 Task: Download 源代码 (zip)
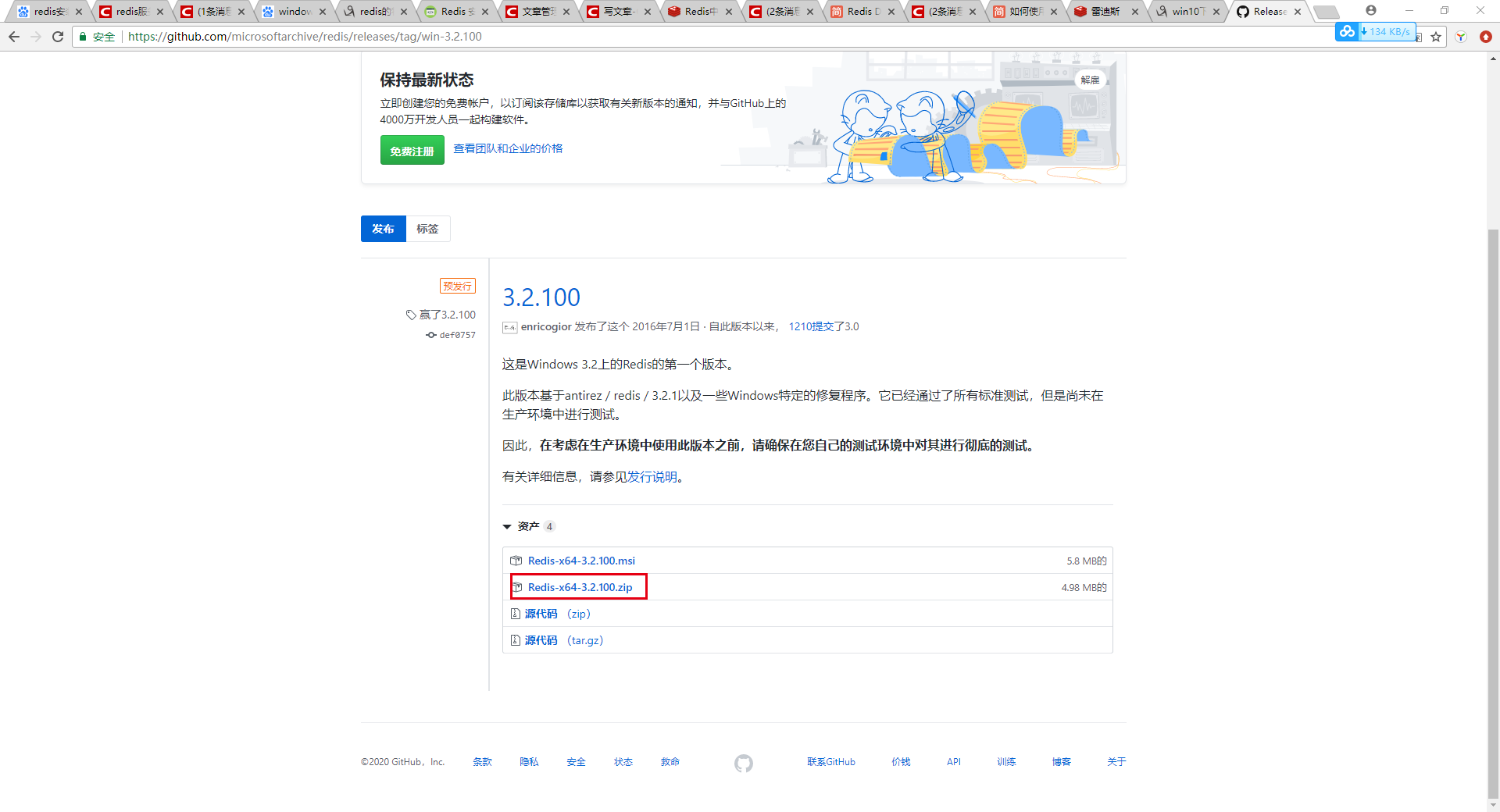click(x=558, y=614)
